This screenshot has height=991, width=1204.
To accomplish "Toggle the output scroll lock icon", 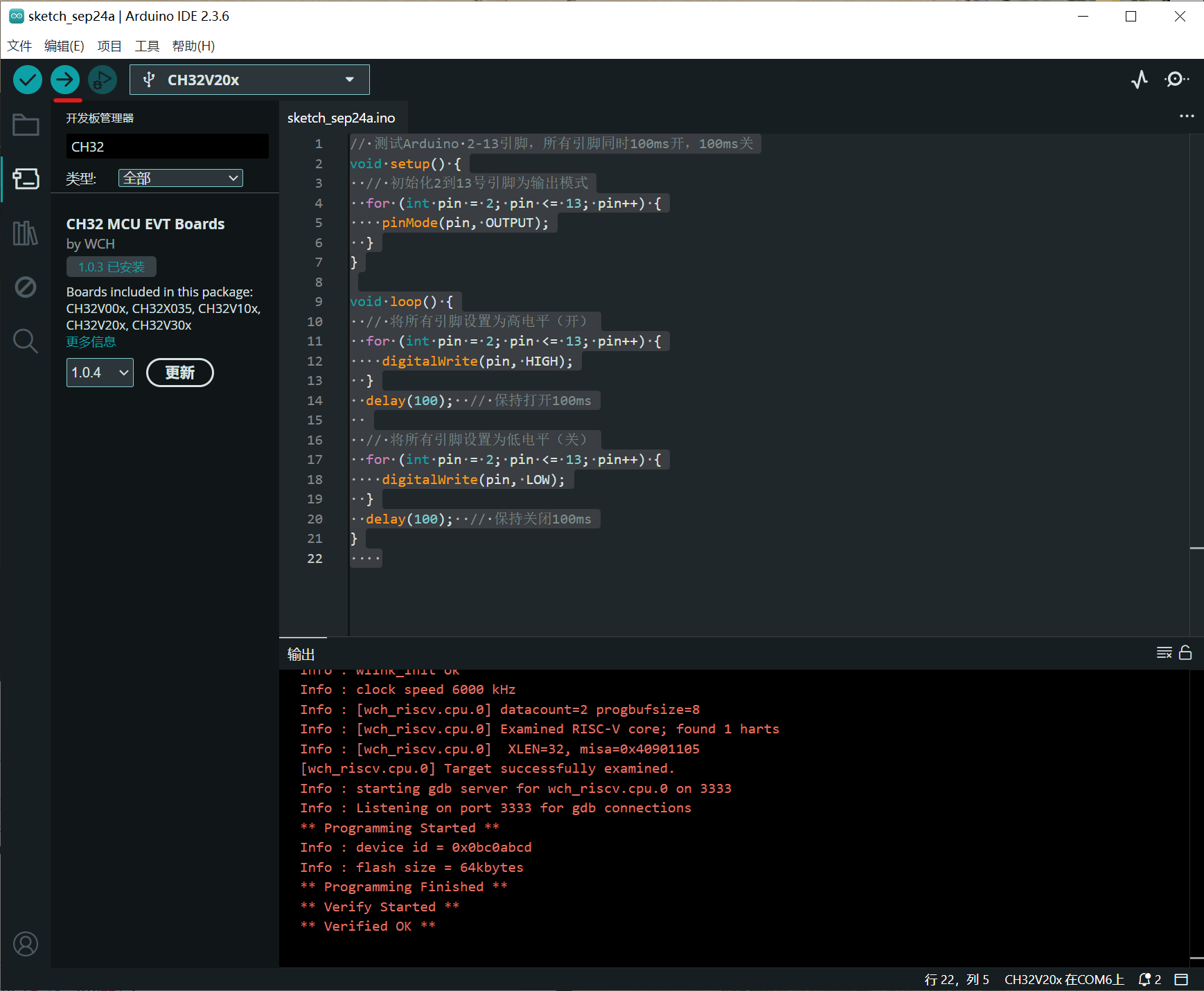I will point(1185,652).
